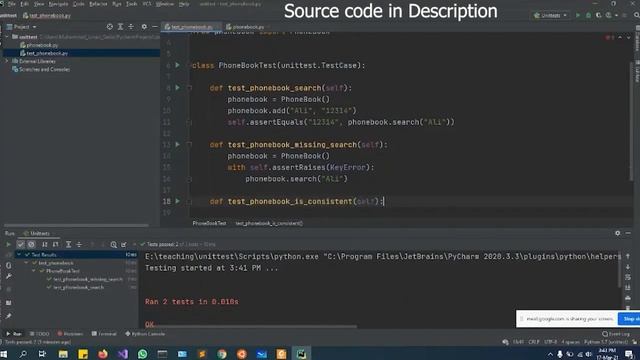Open Project panel gear options

coord(144,27)
